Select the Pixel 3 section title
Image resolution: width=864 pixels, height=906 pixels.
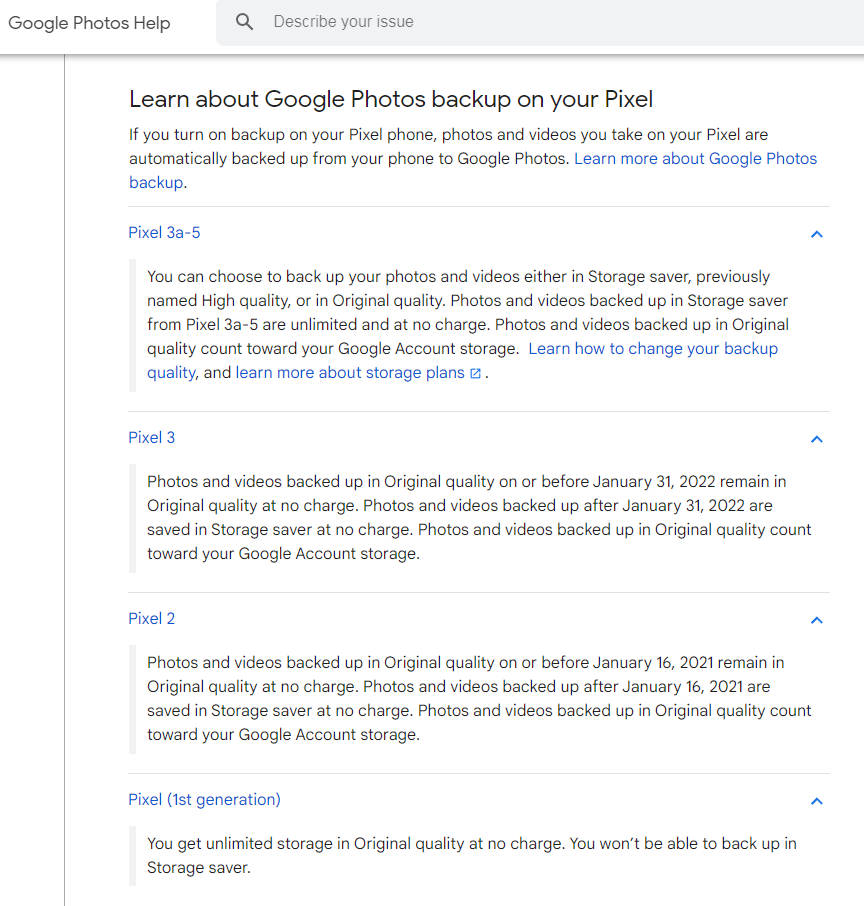coord(152,438)
